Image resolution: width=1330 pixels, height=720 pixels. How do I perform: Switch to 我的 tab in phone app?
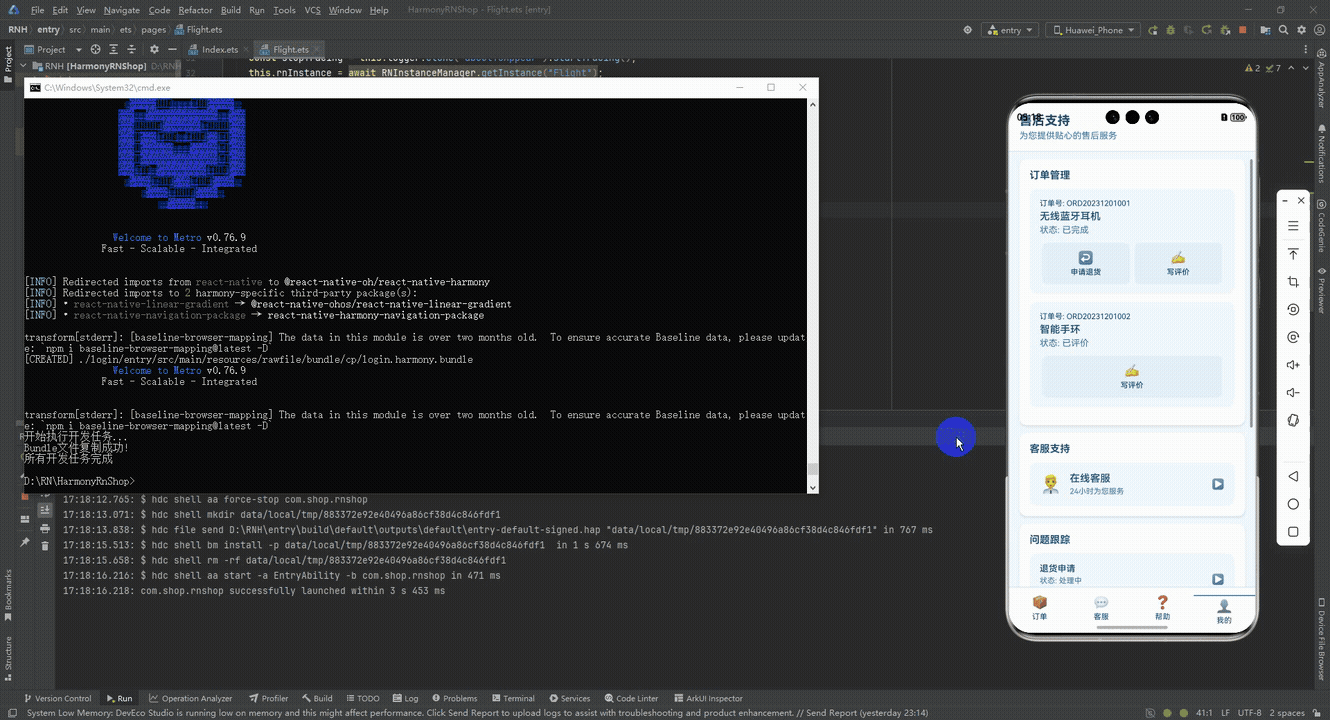point(1224,611)
